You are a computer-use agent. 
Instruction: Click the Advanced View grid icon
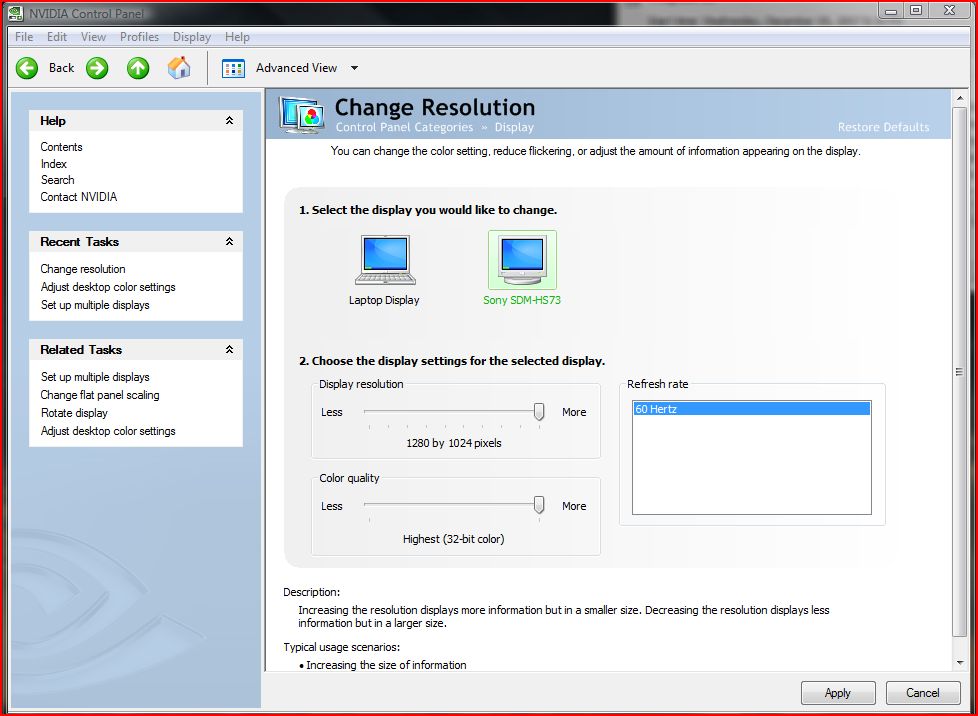pyautogui.click(x=233, y=68)
